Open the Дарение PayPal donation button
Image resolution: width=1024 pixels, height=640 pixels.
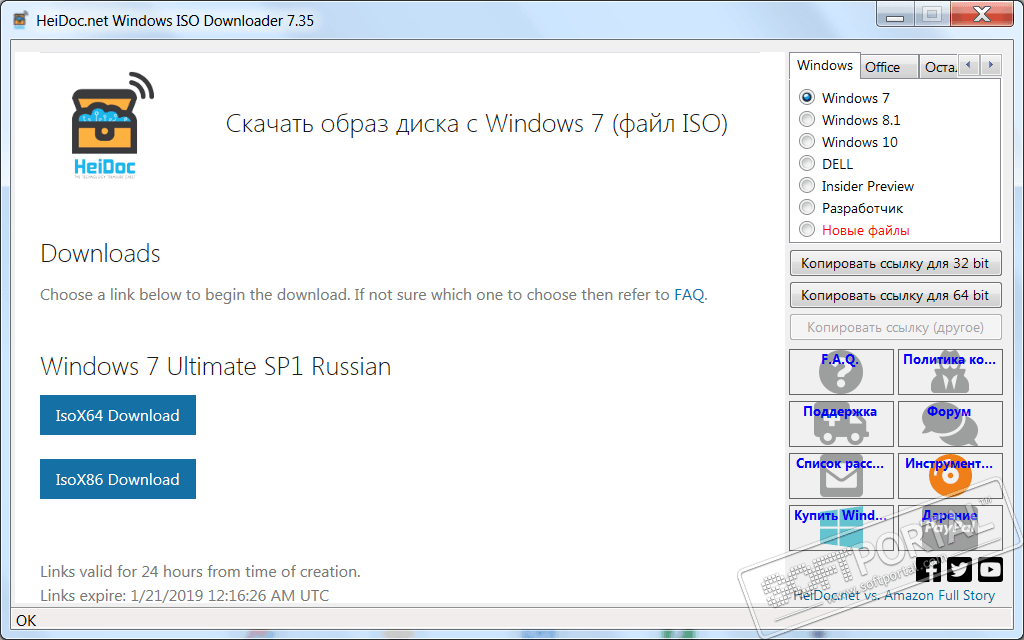[950, 528]
